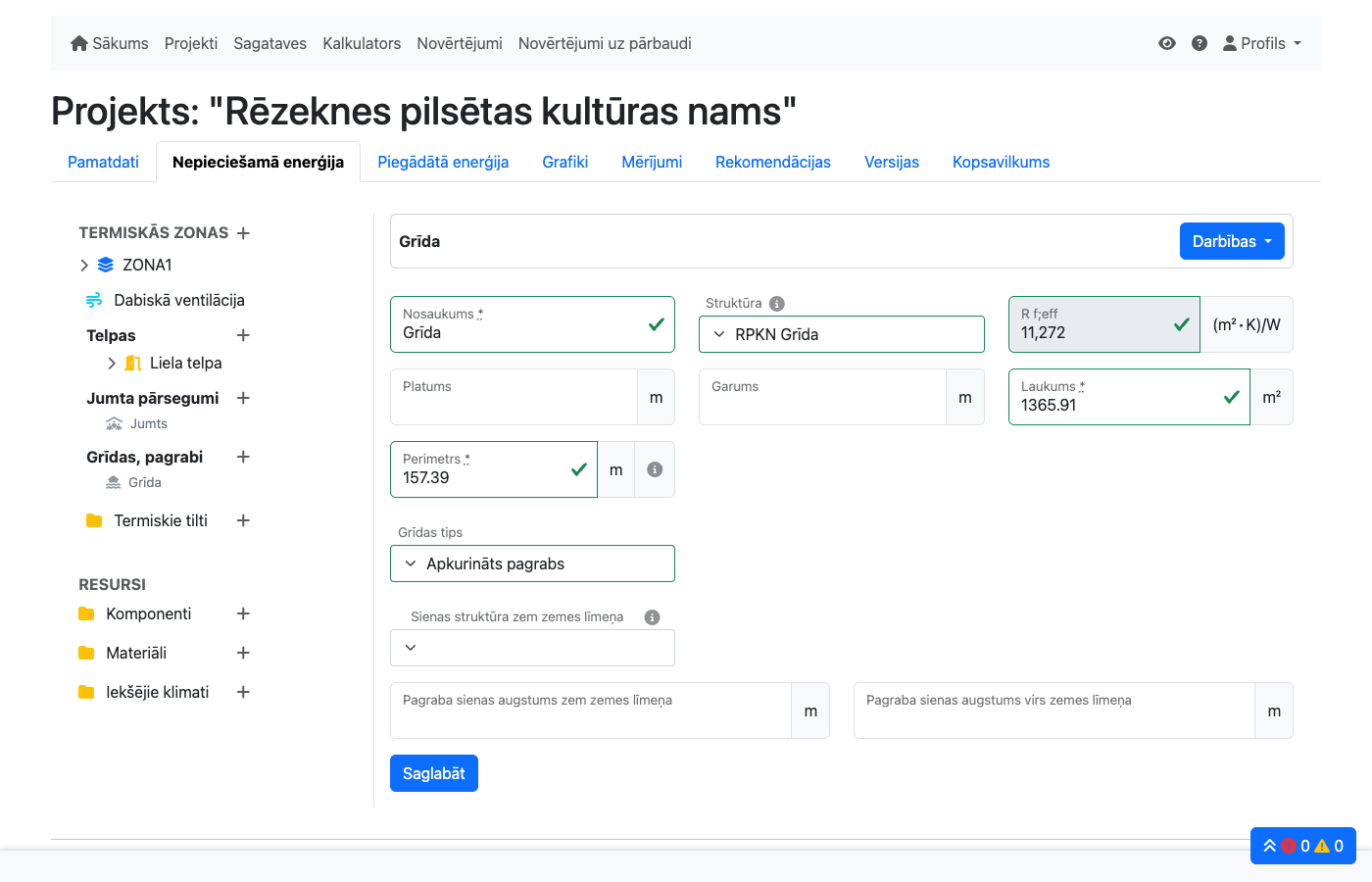Add a new zone with Termiskās zonas plus

click(243, 232)
